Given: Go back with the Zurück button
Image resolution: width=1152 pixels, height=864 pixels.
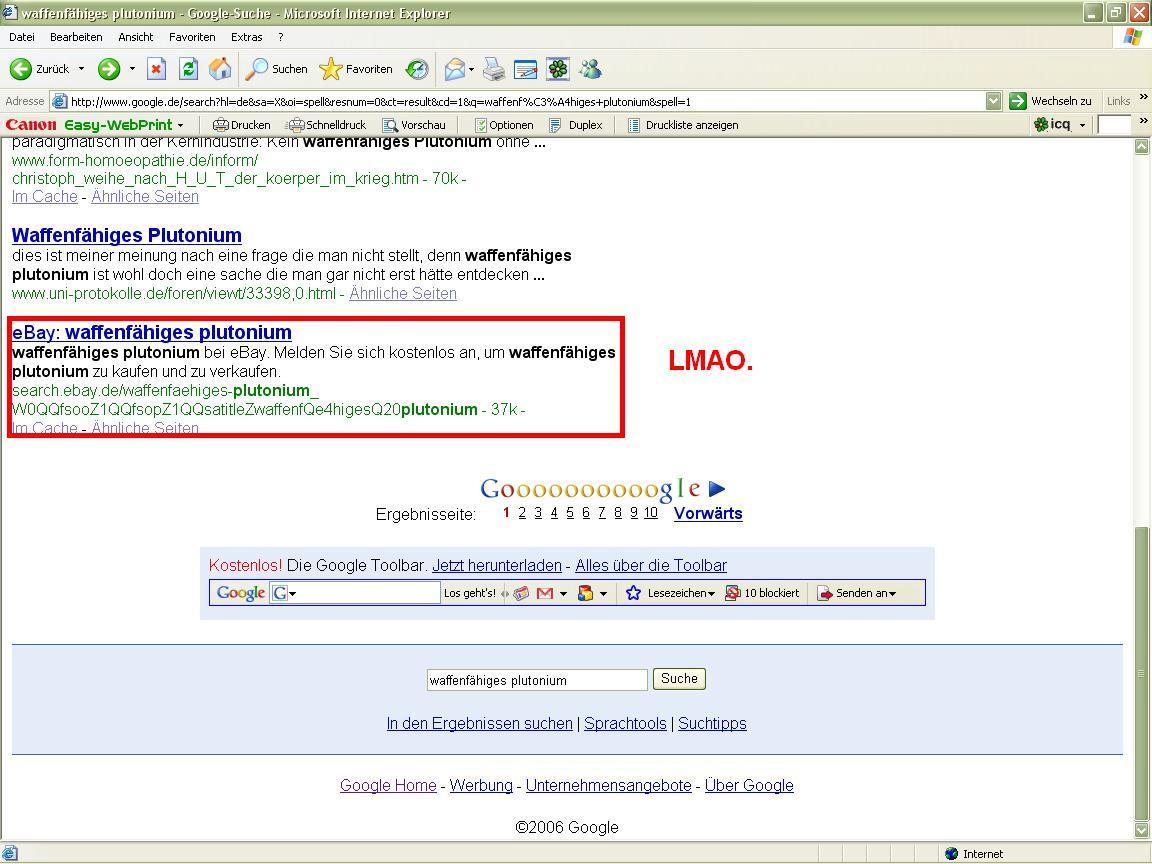Looking at the screenshot, I should [x=40, y=69].
